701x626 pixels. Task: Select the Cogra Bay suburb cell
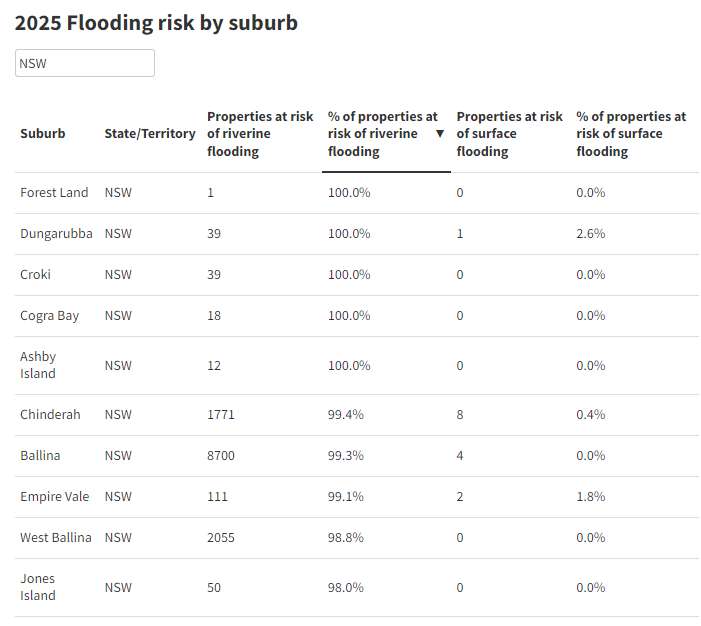49,316
